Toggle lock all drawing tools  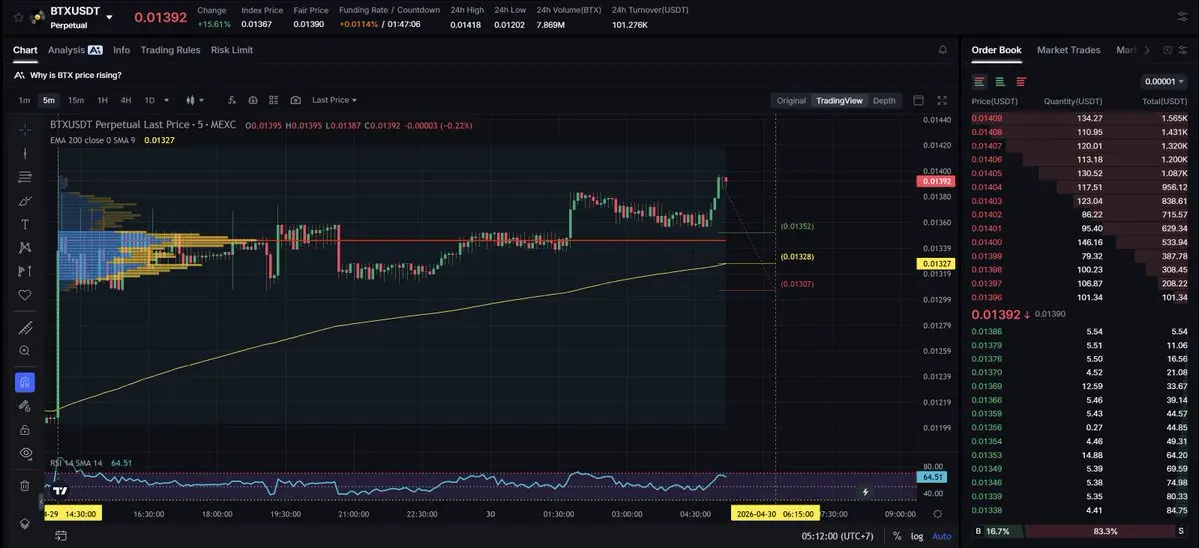click(24, 430)
